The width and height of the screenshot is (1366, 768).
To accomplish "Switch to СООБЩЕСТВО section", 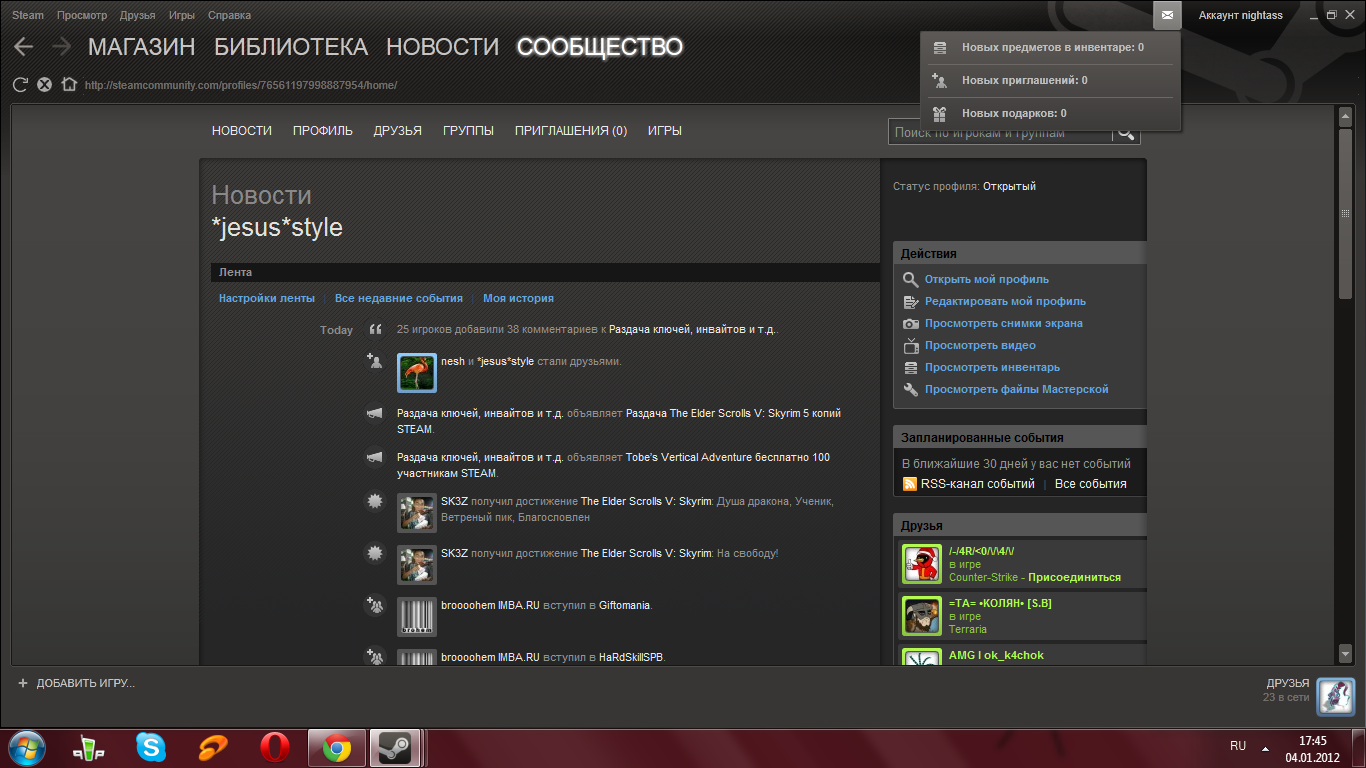I will [x=600, y=47].
